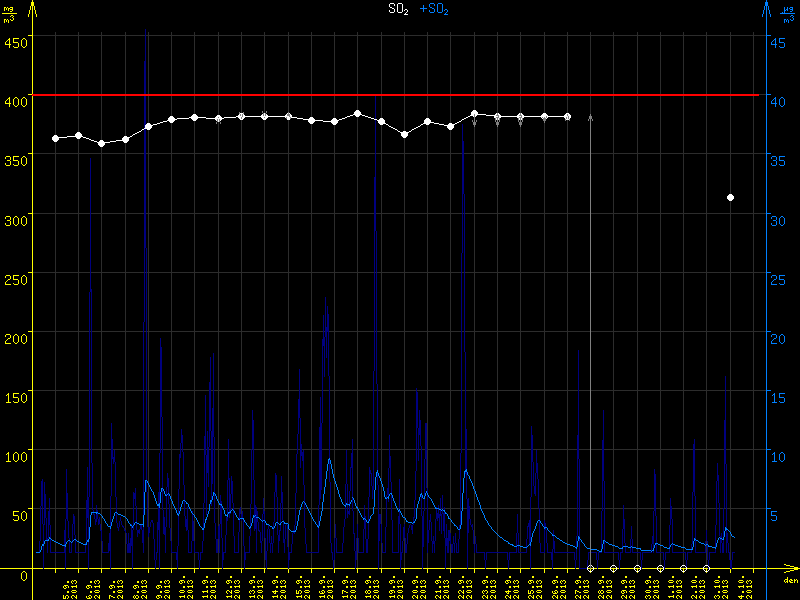
Task: Click the isolated white data point at far right
Action: point(731,198)
